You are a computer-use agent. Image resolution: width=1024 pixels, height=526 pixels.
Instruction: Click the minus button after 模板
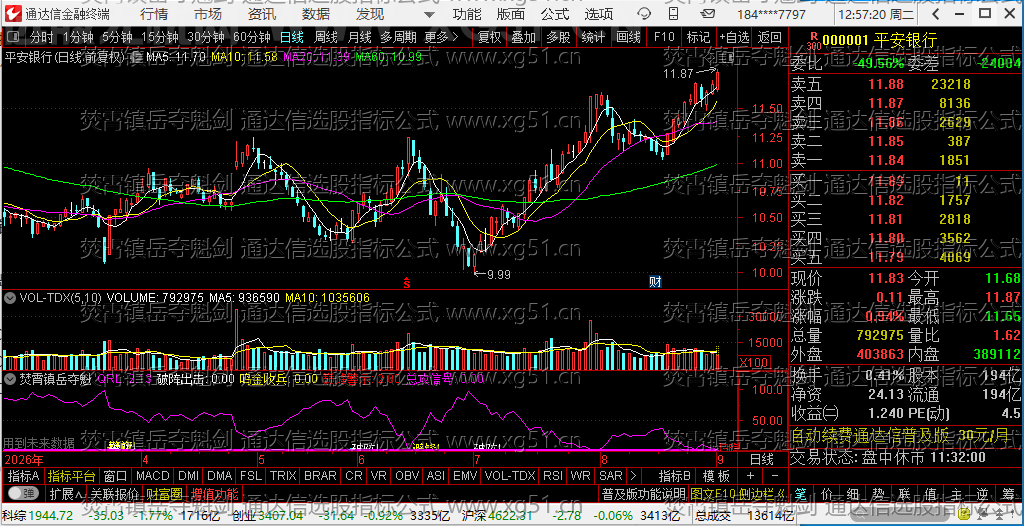pyautogui.click(x=774, y=476)
